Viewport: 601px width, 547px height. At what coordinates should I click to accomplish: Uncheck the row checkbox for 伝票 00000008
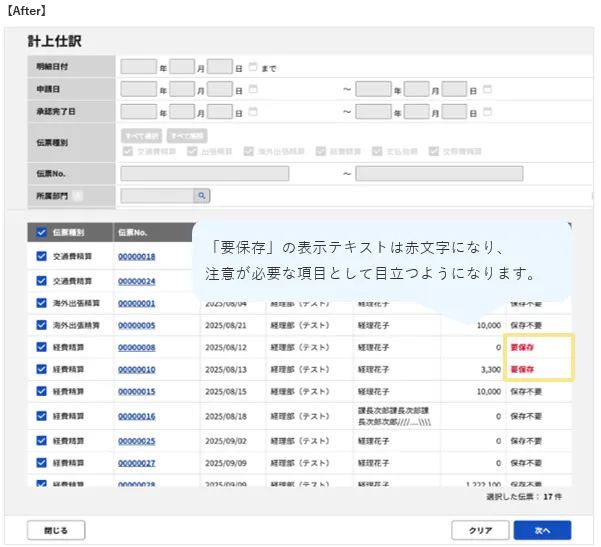pyautogui.click(x=41, y=348)
